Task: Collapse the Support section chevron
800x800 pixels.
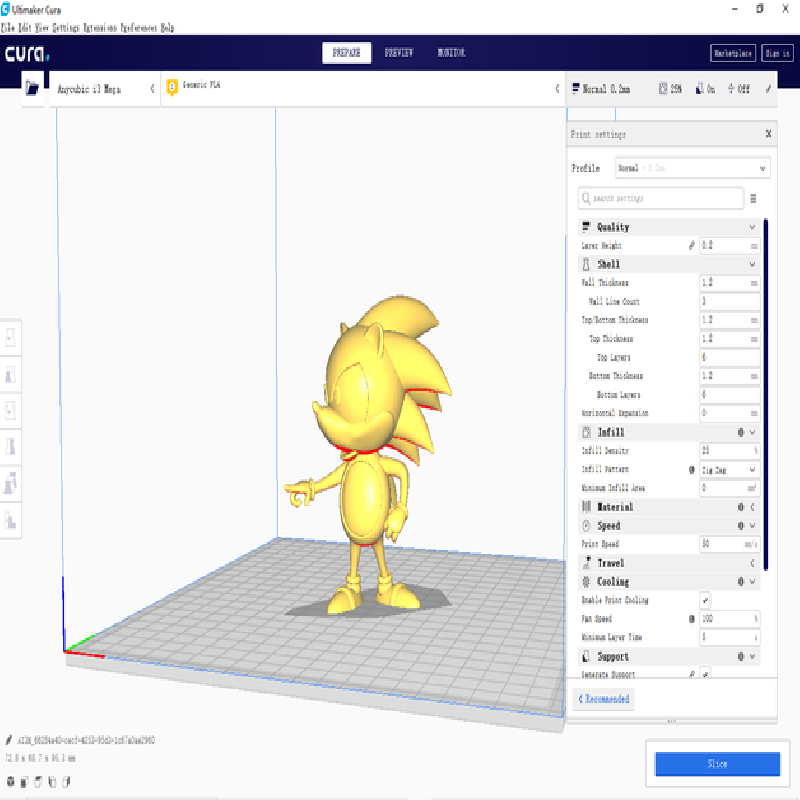Action: 752,656
